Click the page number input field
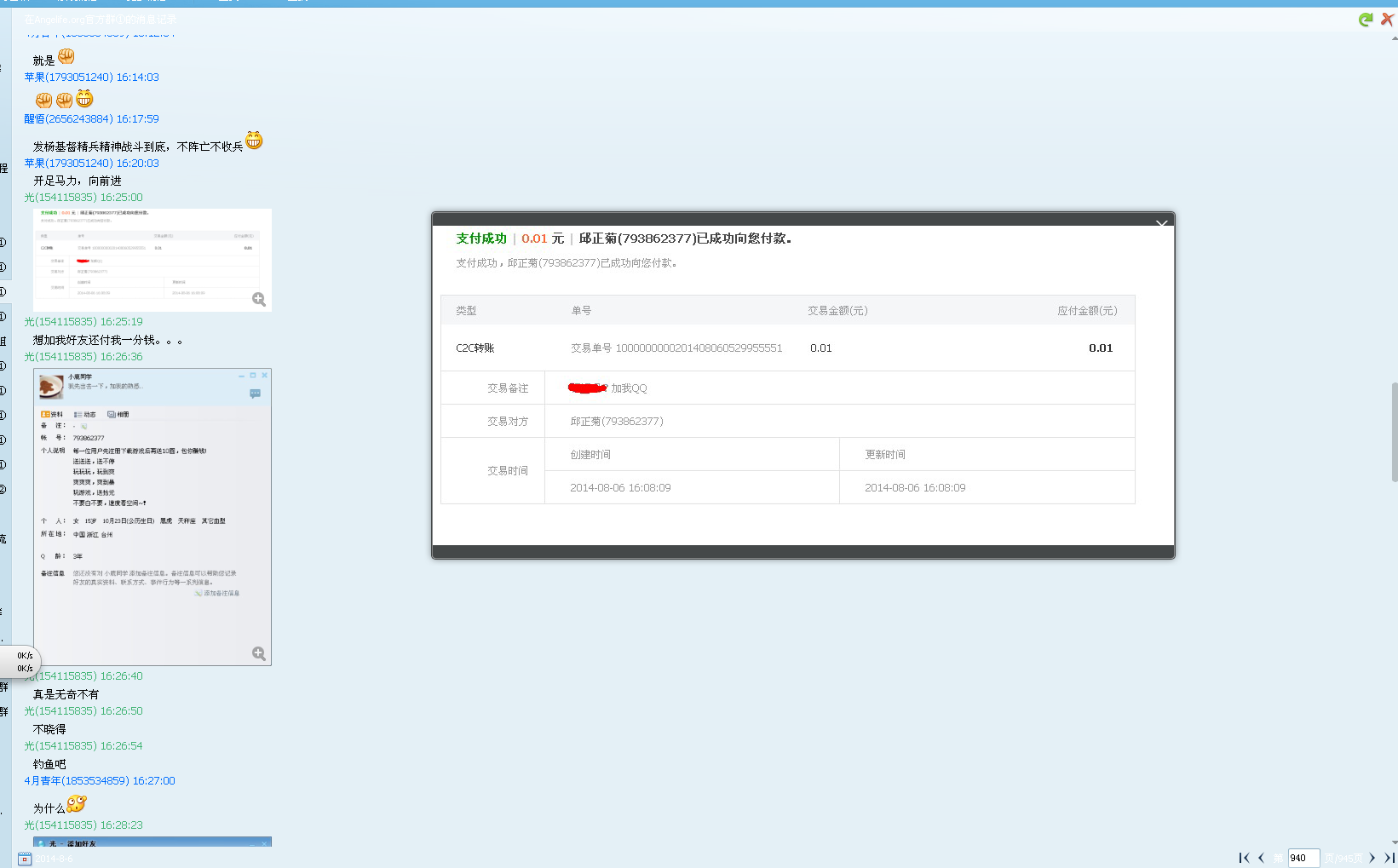 tap(1303, 858)
